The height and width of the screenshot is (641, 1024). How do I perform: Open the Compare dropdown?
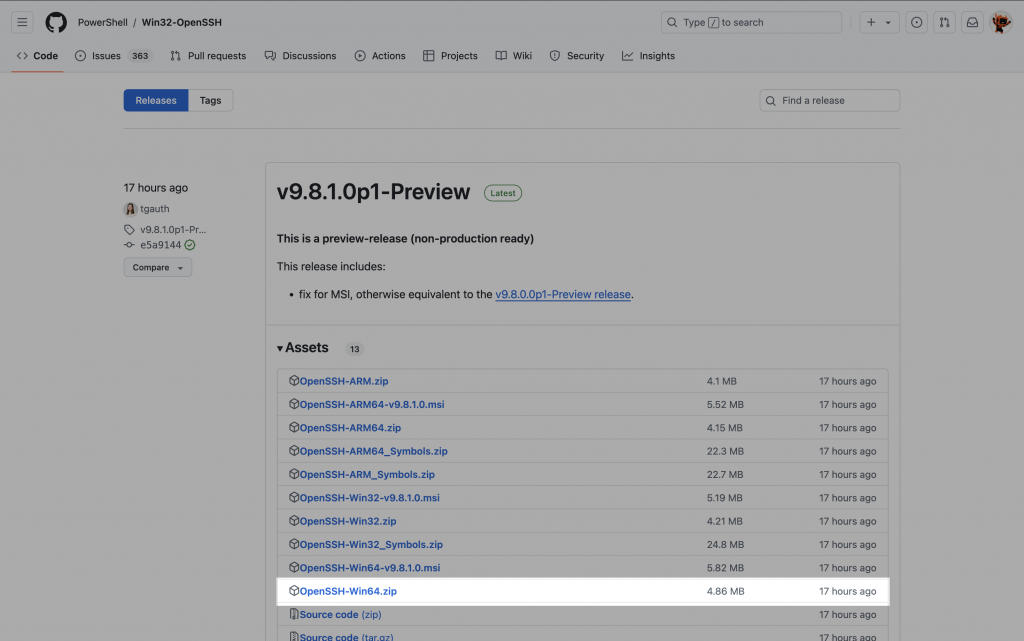click(x=157, y=268)
